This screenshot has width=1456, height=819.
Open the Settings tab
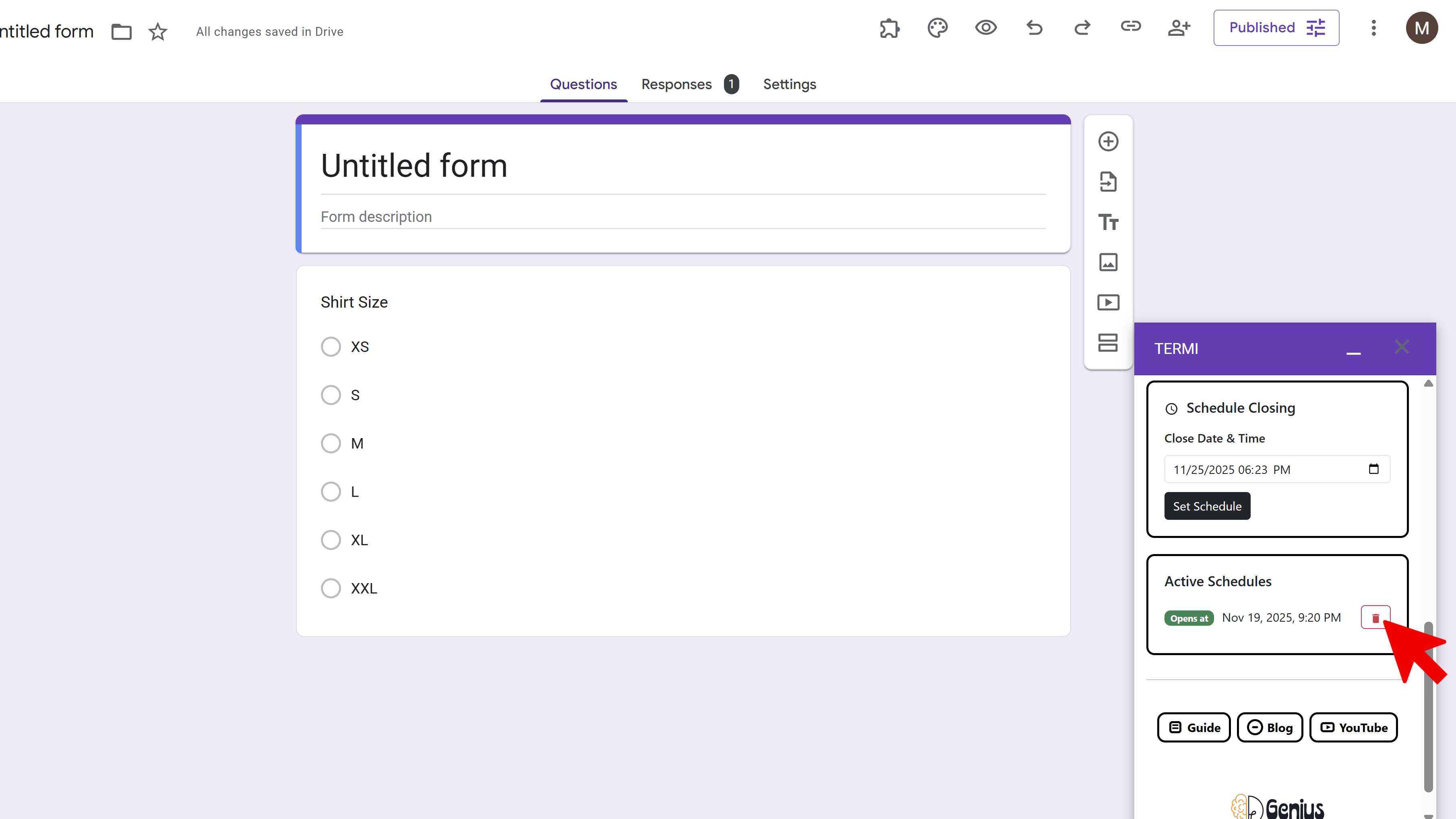[x=789, y=84]
